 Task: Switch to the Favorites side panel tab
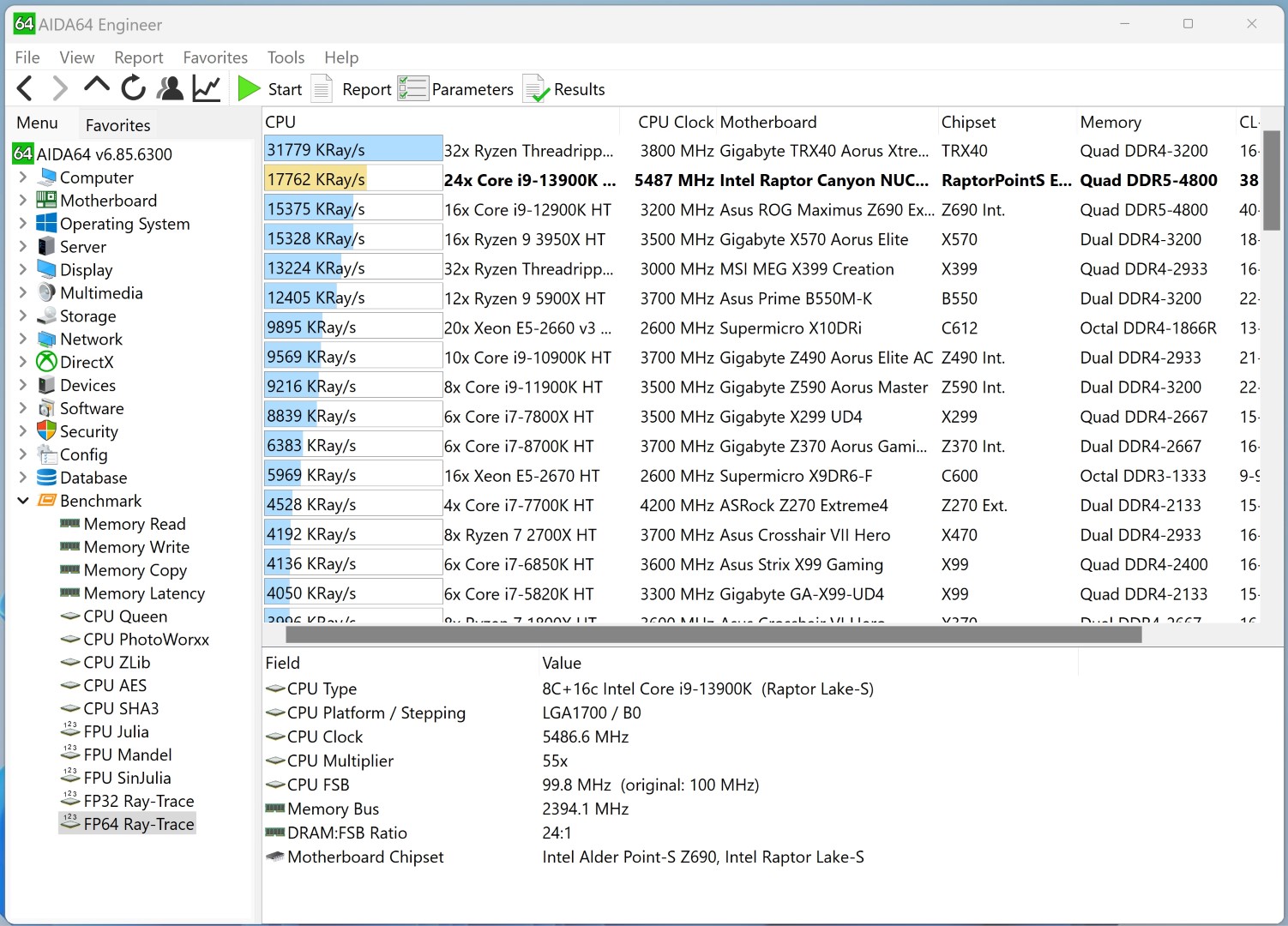pos(118,125)
